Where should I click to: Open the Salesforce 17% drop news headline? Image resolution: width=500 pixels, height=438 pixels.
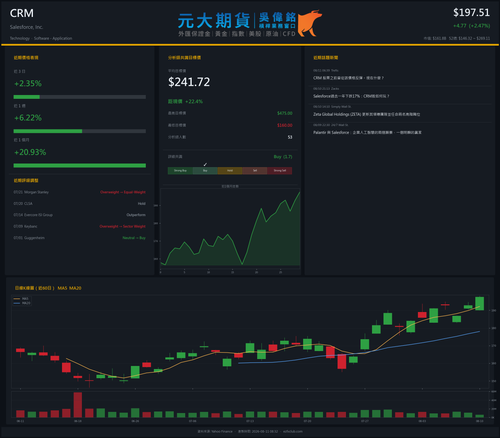point(351,96)
